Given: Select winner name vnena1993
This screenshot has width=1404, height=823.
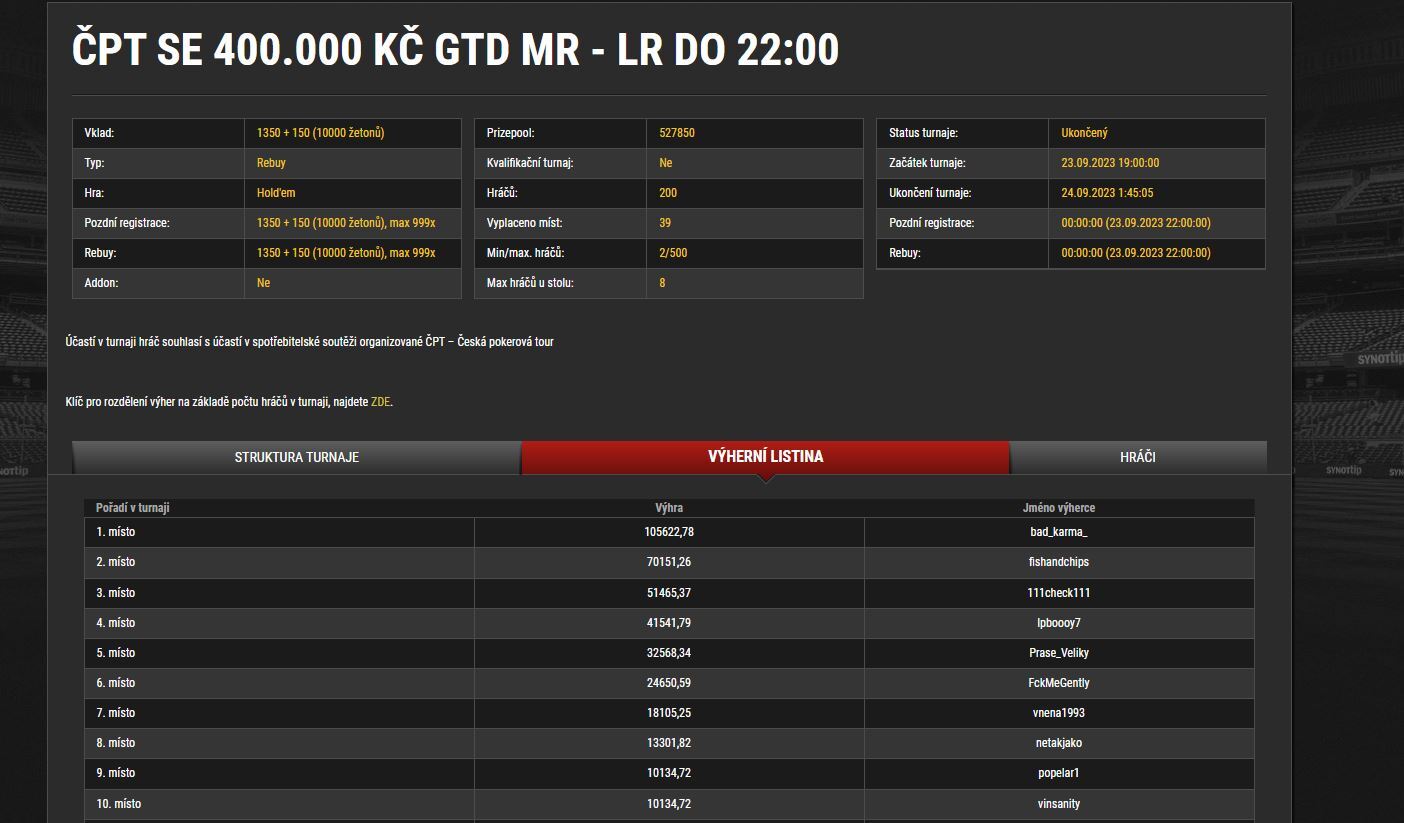Looking at the screenshot, I should click(x=1059, y=713).
